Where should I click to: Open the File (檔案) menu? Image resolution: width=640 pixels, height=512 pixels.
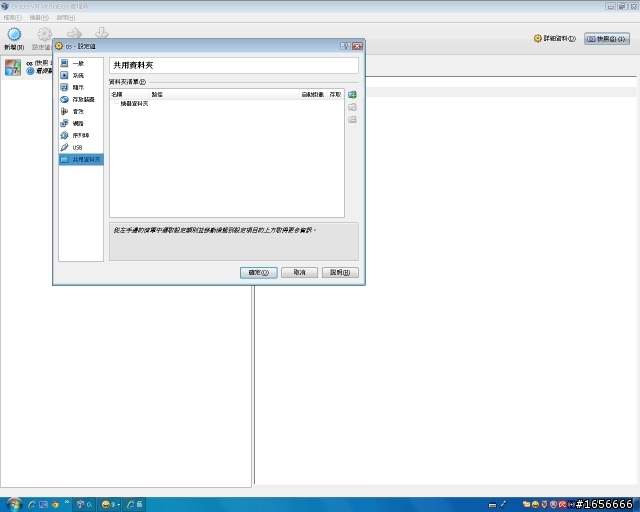[x=12, y=18]
